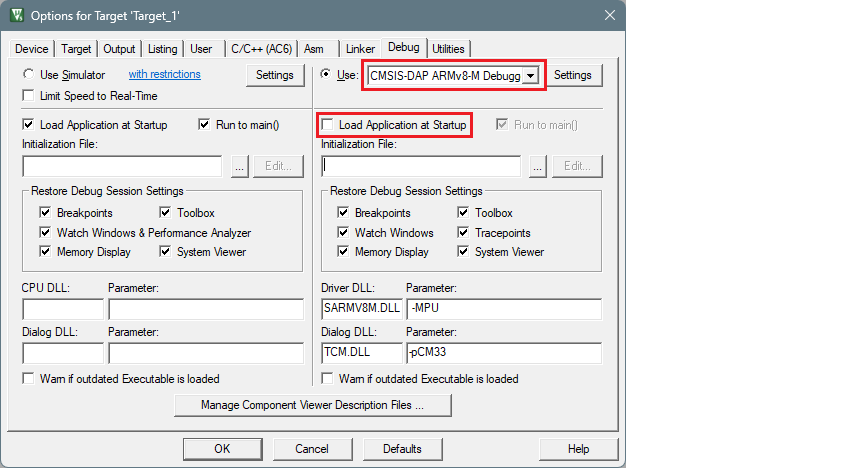Viewport: 852px width, 468px height.
Task: Toggle simulator Load Application at Startup
Action: tap(28, 124)
